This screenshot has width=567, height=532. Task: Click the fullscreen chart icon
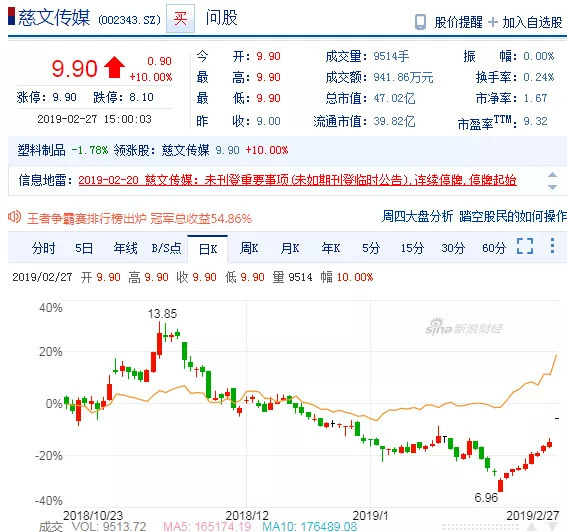pos(525,246)
